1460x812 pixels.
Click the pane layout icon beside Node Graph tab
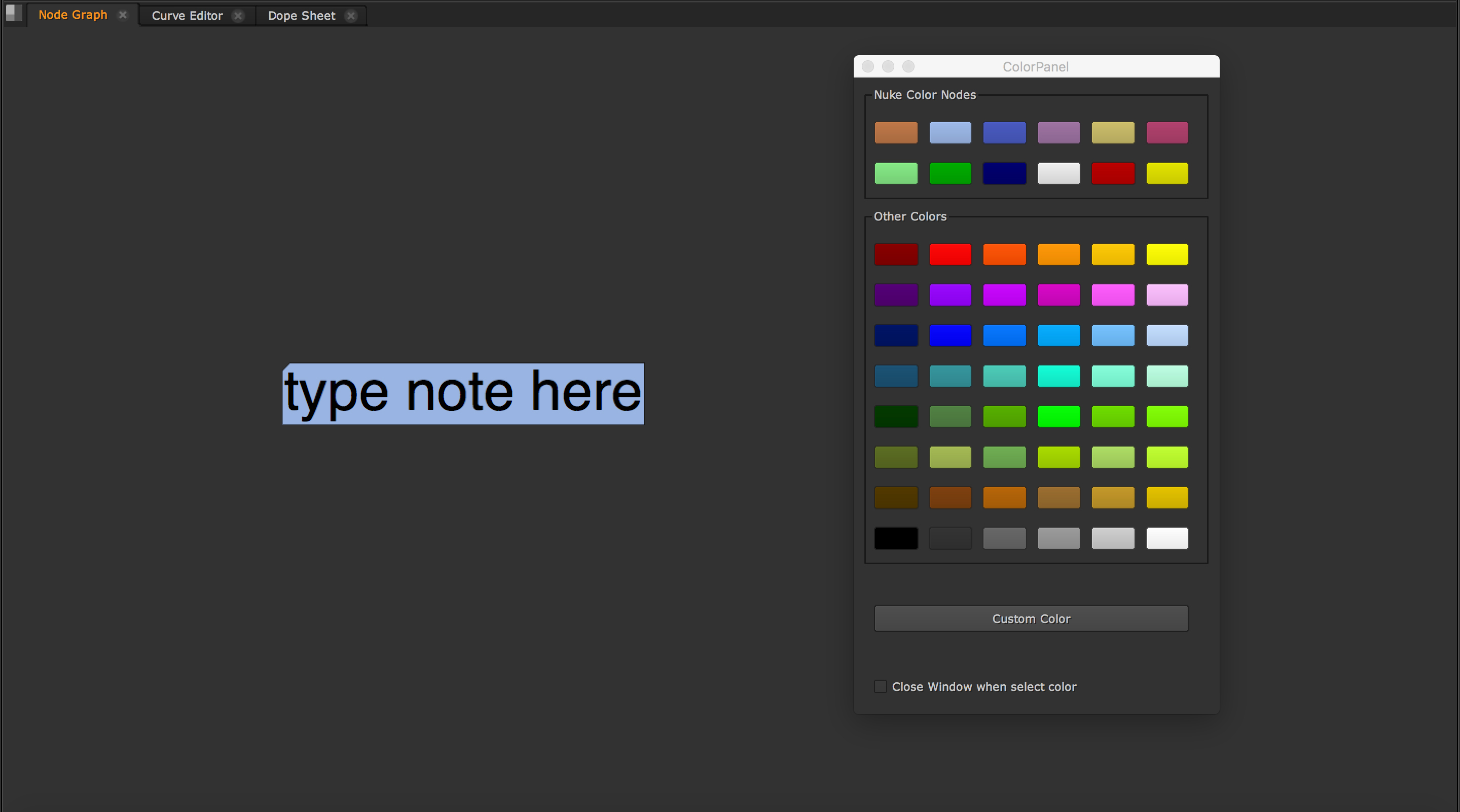(x=14, y=13)
